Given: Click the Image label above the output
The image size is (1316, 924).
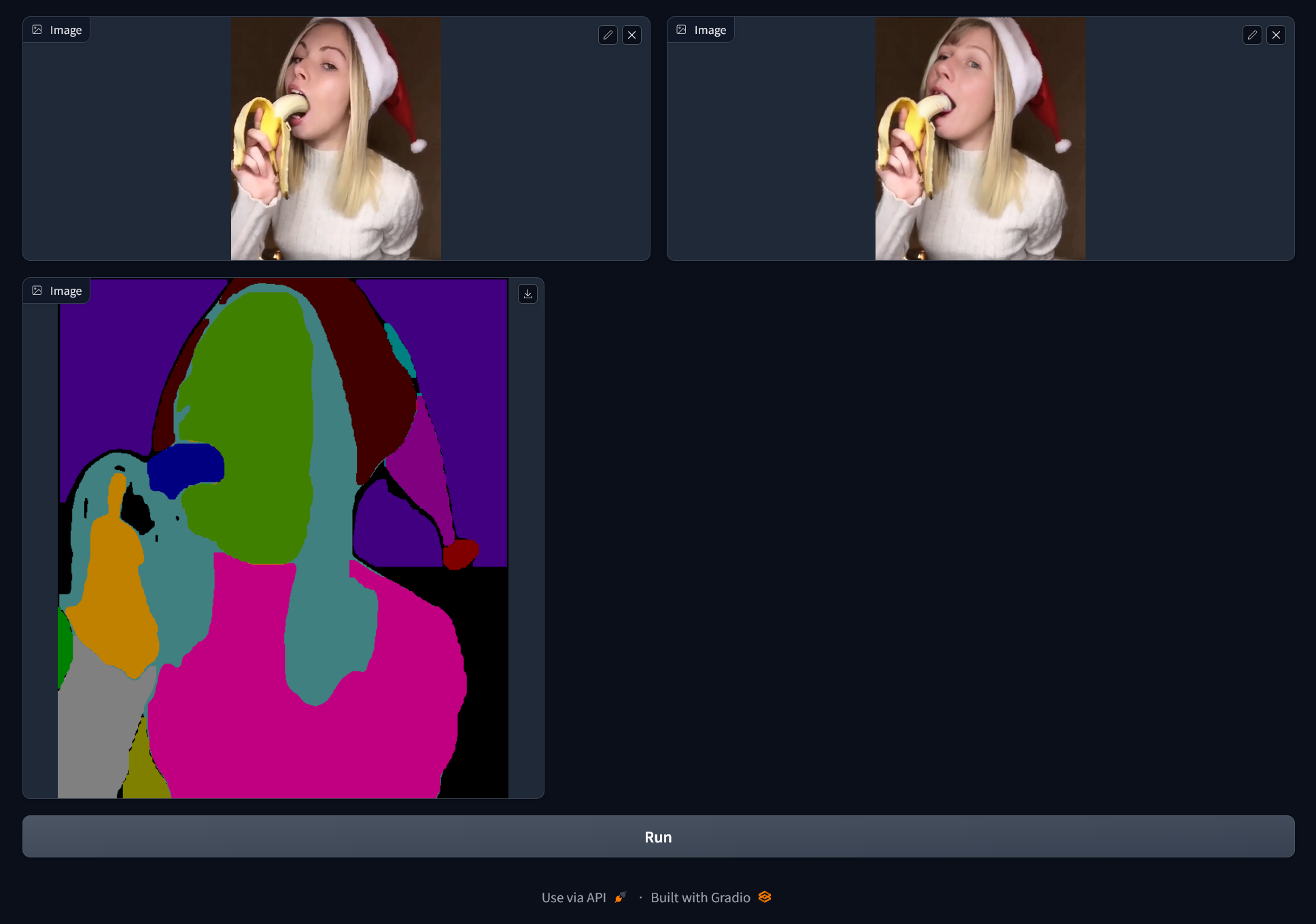Looking at the screenshot, I should pyautogui.click(x=65, y=290).
